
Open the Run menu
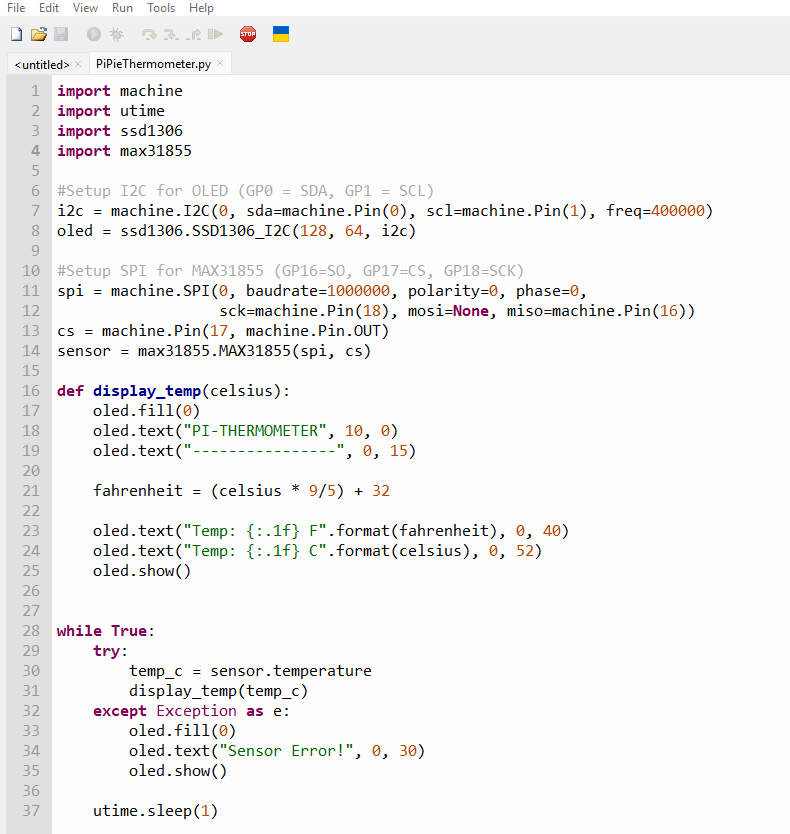pos(122,8)
